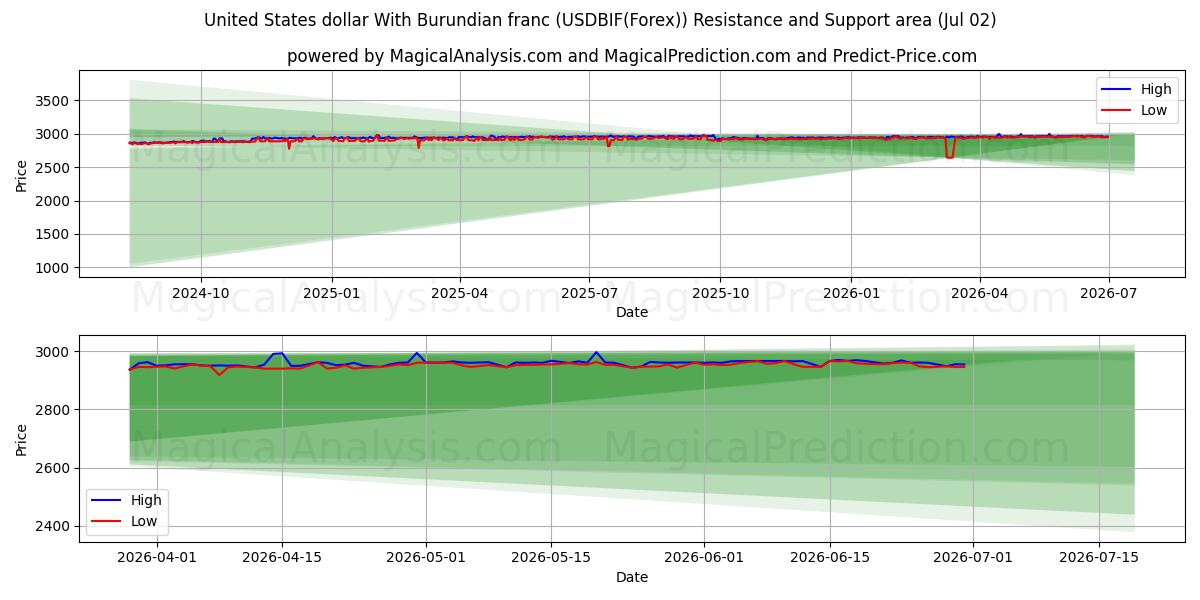Click the 2026-05-01 date tick label
The width and height of the screenshot is (1200, 600).
[x=426, y=557]
